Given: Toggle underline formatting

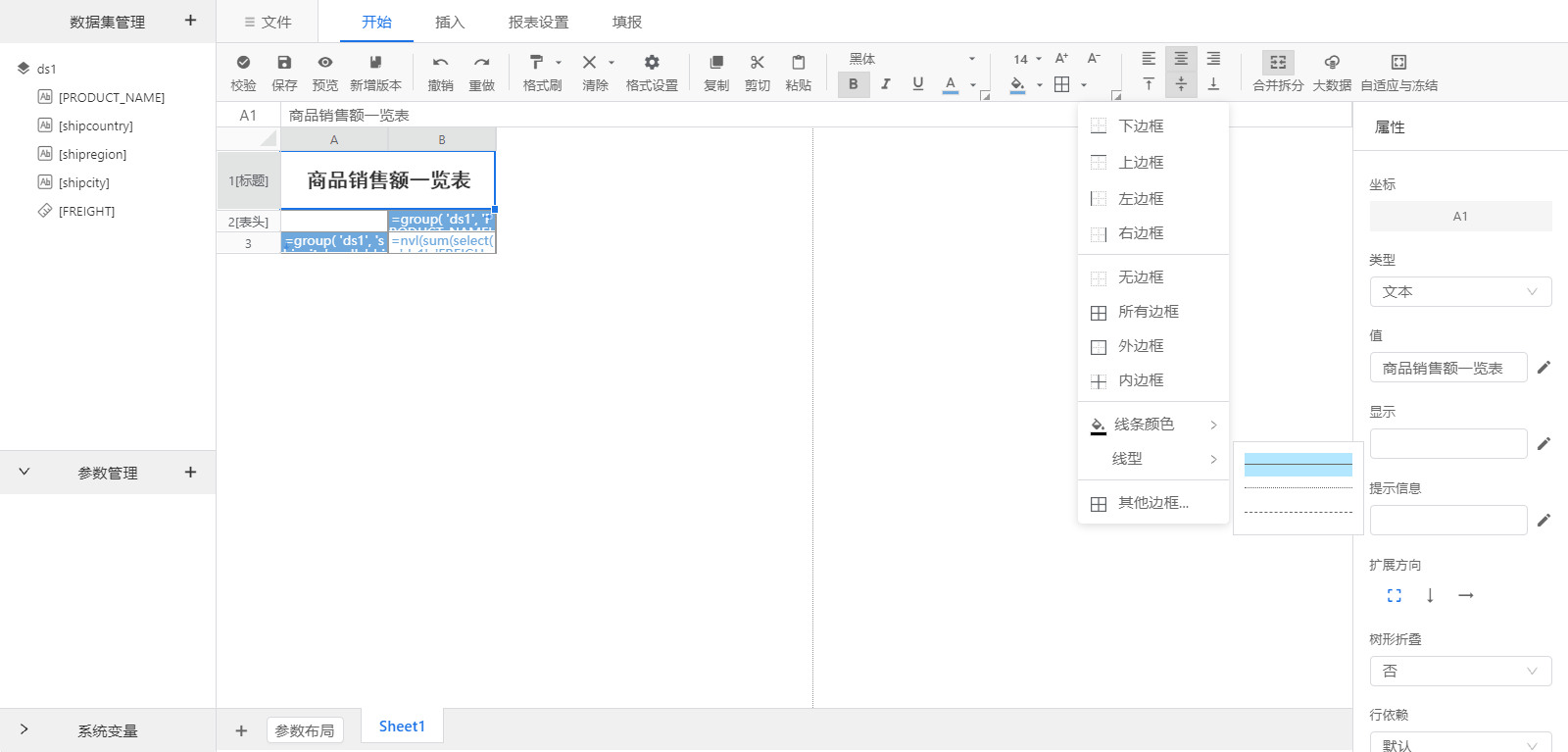Looking at the screenshot, I should [x=917, y=84].
